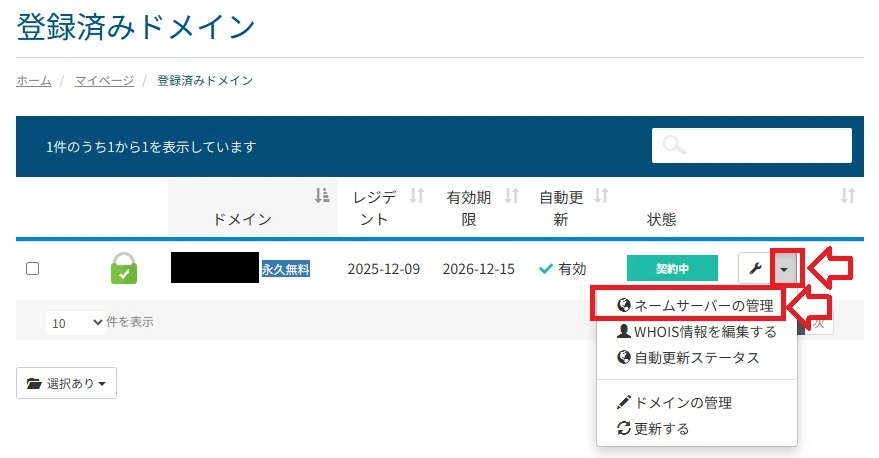
Task: Focus the domain search input field
Action: click(752, 146)
